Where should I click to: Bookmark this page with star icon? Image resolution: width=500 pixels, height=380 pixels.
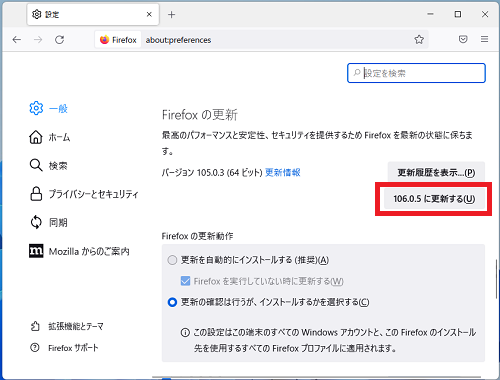[x=419, y=40]
